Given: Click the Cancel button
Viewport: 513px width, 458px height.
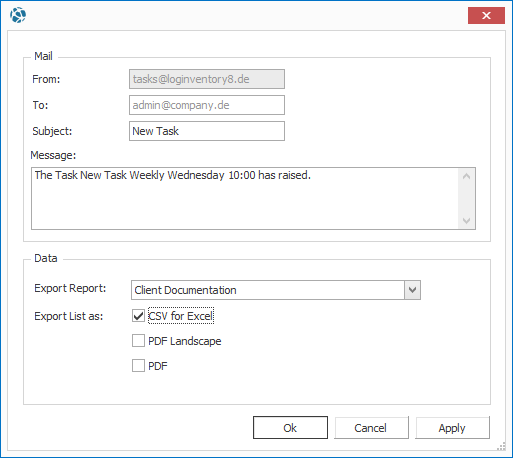Looking at the screenshot, I should (371, 428).
